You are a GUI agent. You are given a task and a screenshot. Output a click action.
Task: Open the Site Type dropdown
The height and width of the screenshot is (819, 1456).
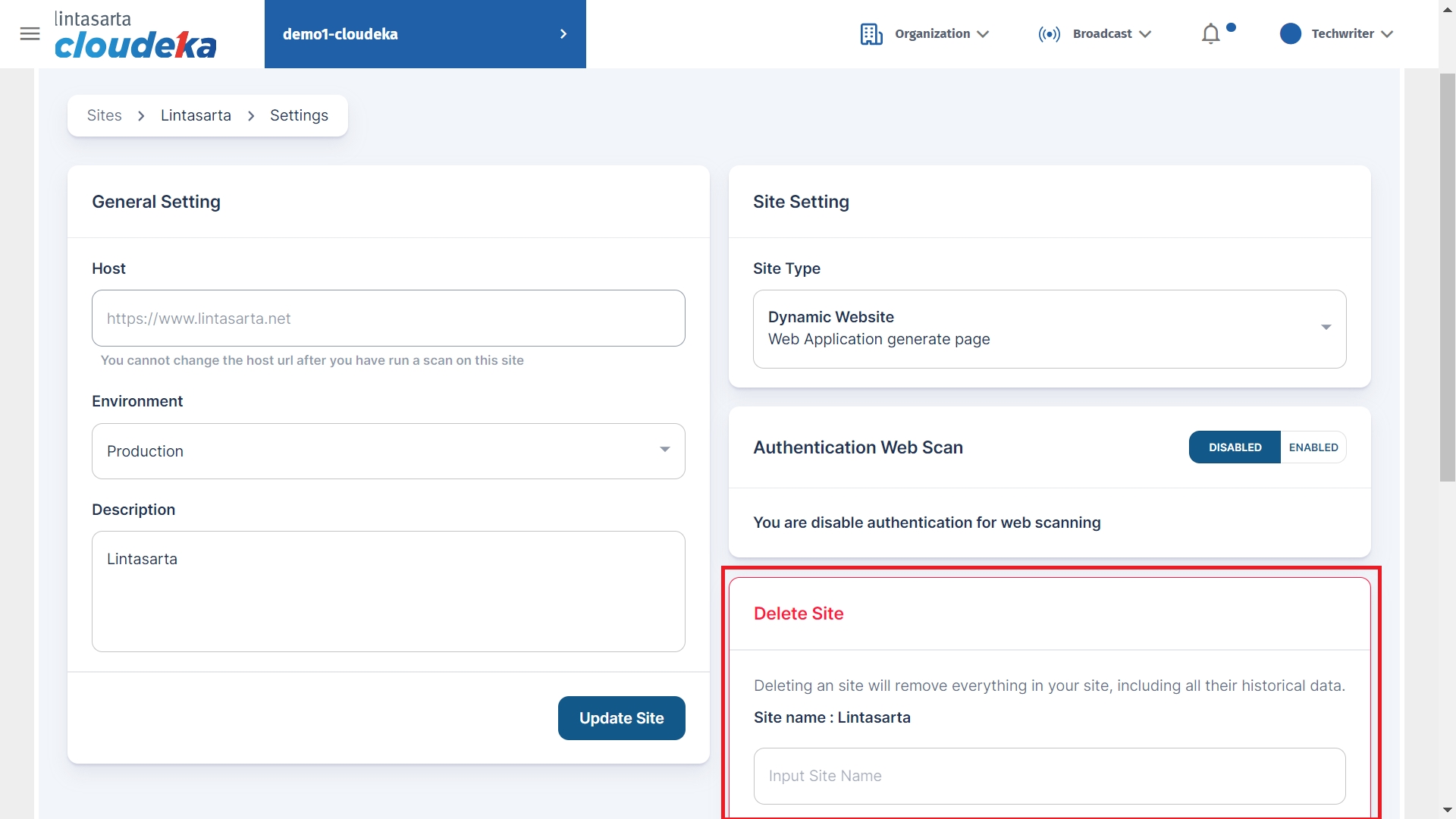click(x=1326, y=328)
